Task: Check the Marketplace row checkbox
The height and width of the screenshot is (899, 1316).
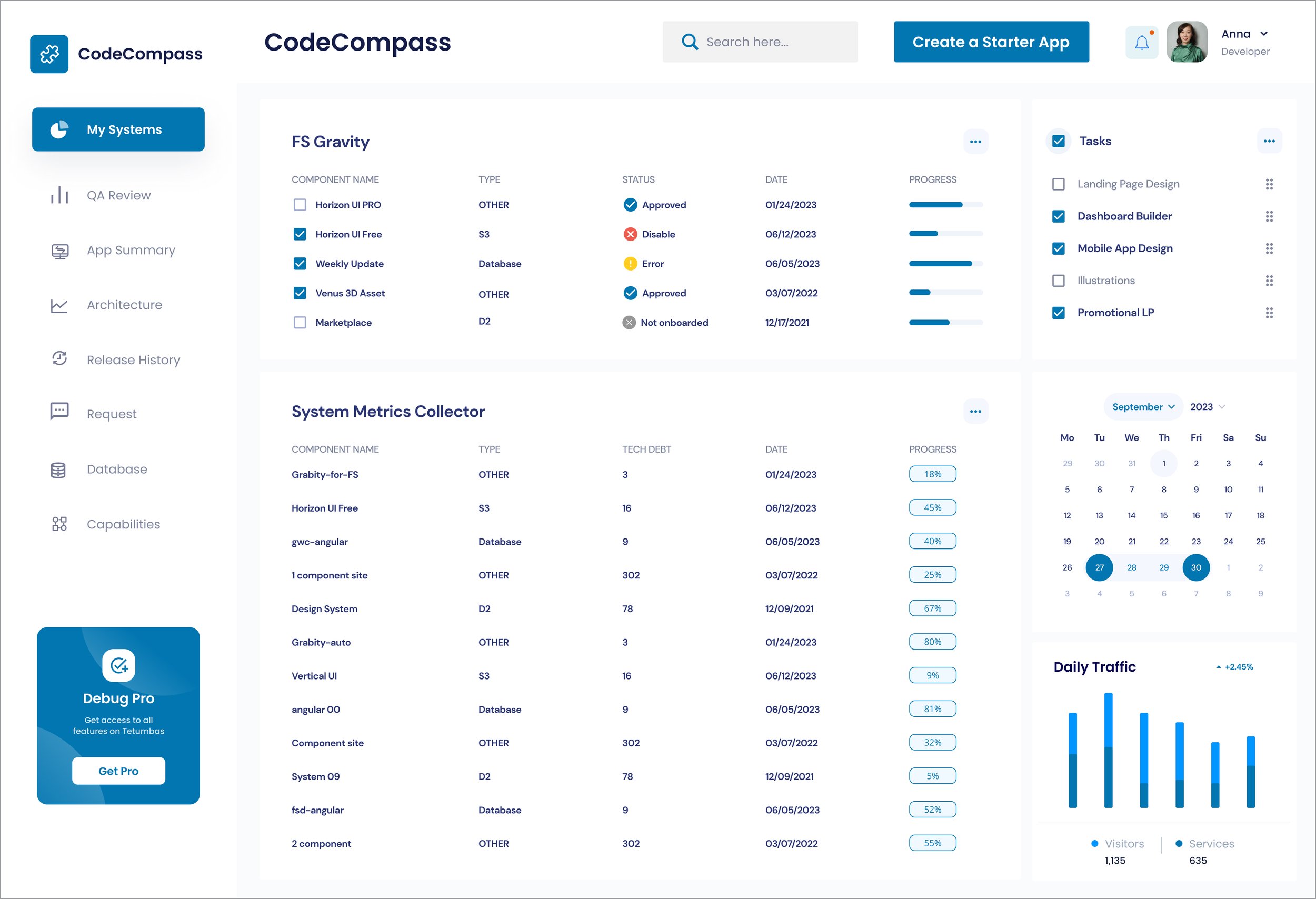Action: click(x=300, y=323)
